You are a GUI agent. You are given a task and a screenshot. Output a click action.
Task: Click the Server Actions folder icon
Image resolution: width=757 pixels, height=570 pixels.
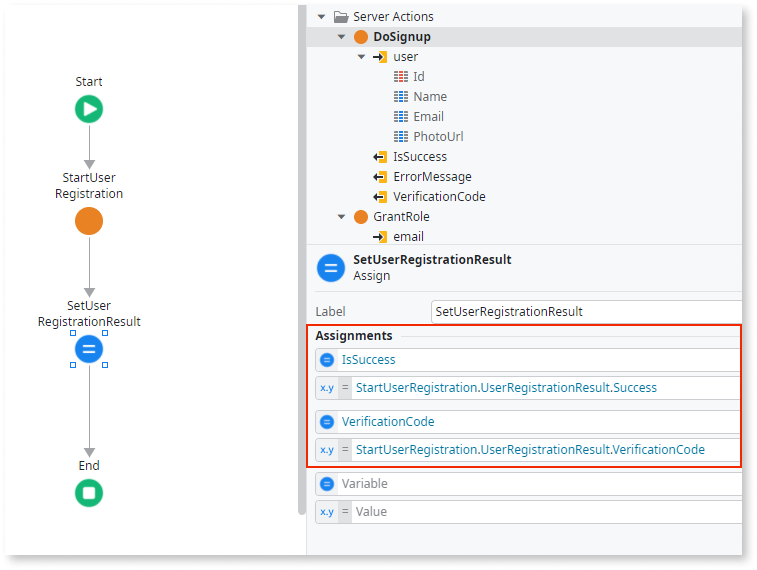341,17
